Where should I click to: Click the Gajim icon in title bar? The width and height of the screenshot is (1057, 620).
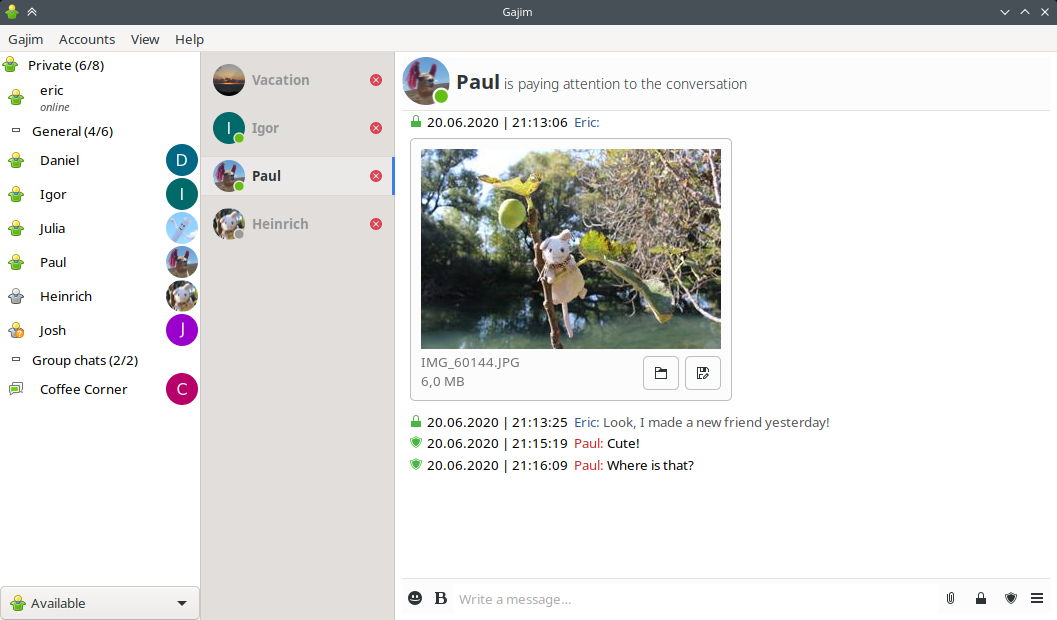11,11
